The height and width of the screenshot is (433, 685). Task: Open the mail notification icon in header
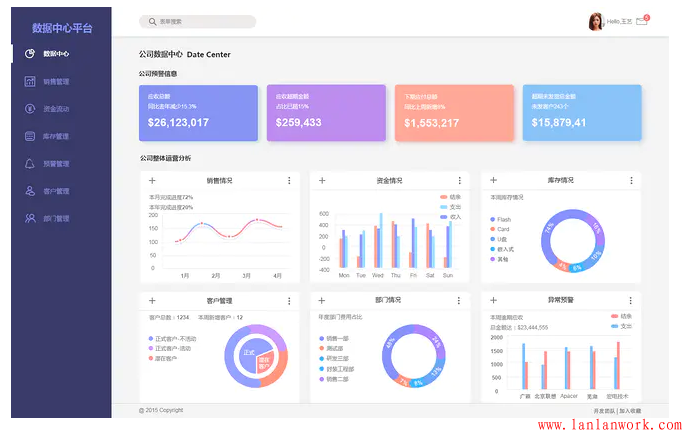(x=641, y=21)
